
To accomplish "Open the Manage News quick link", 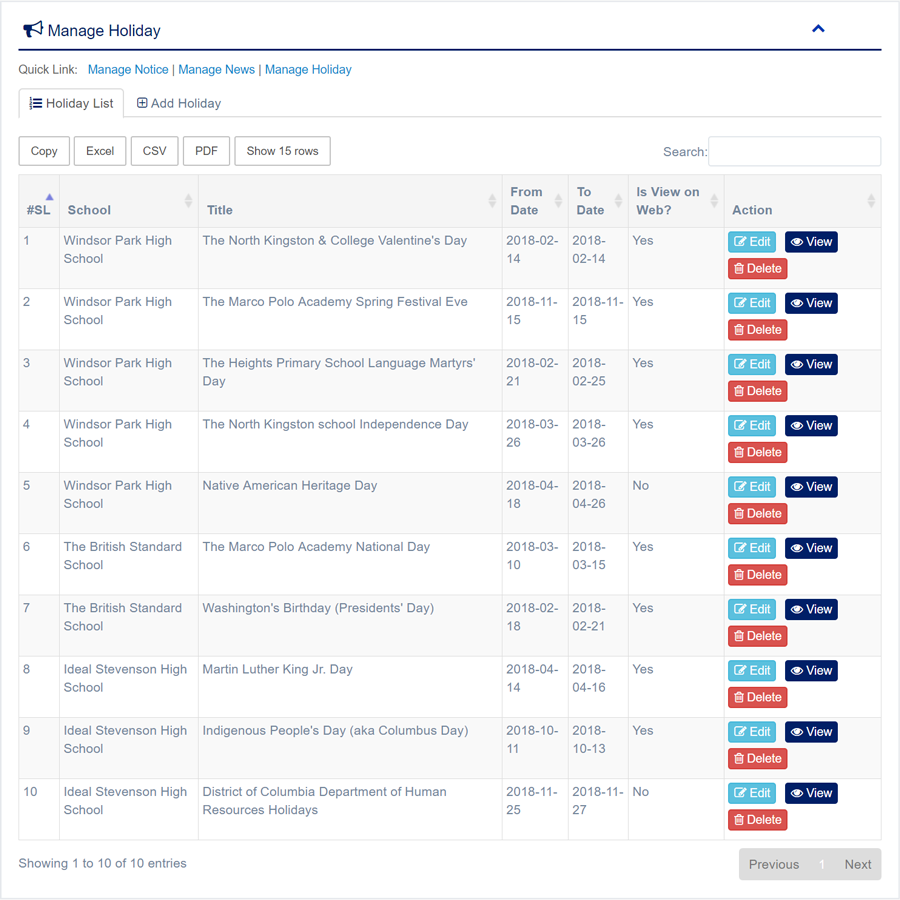I will point(216,70).
